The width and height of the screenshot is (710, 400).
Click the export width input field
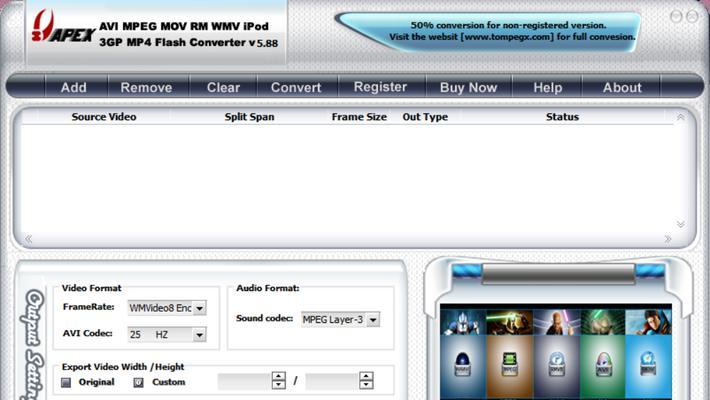(245, 381)
